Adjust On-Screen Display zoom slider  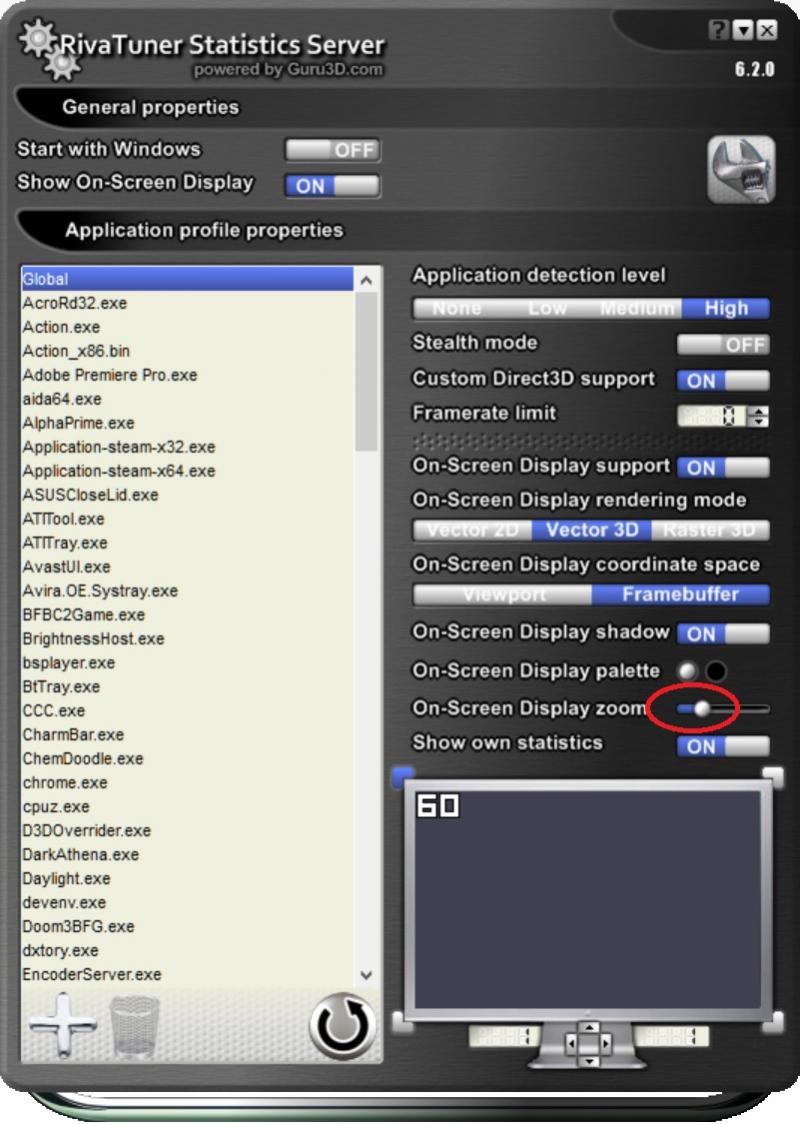click(702, 709)
